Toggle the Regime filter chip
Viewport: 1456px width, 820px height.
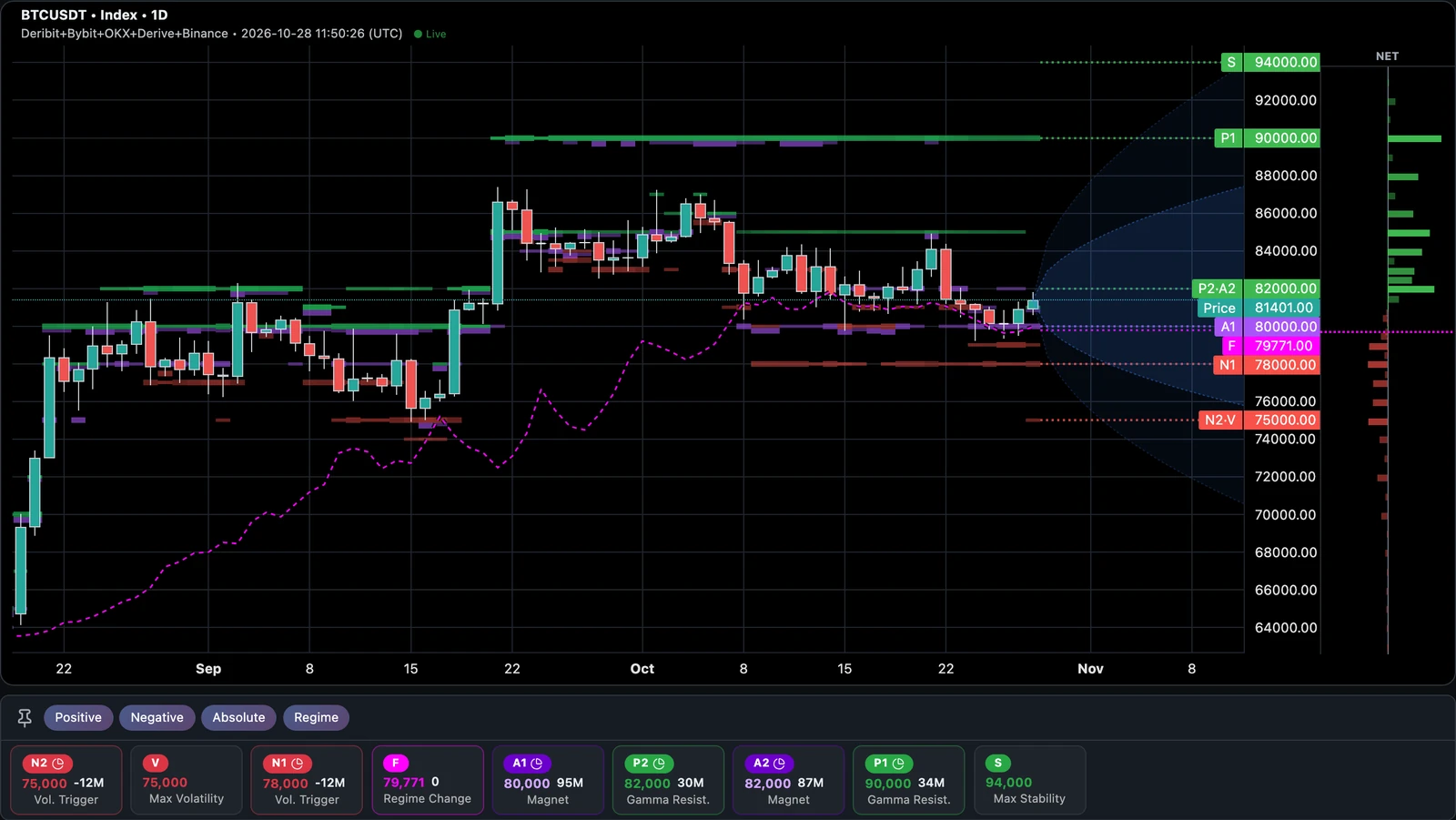(x=316, y=717)
